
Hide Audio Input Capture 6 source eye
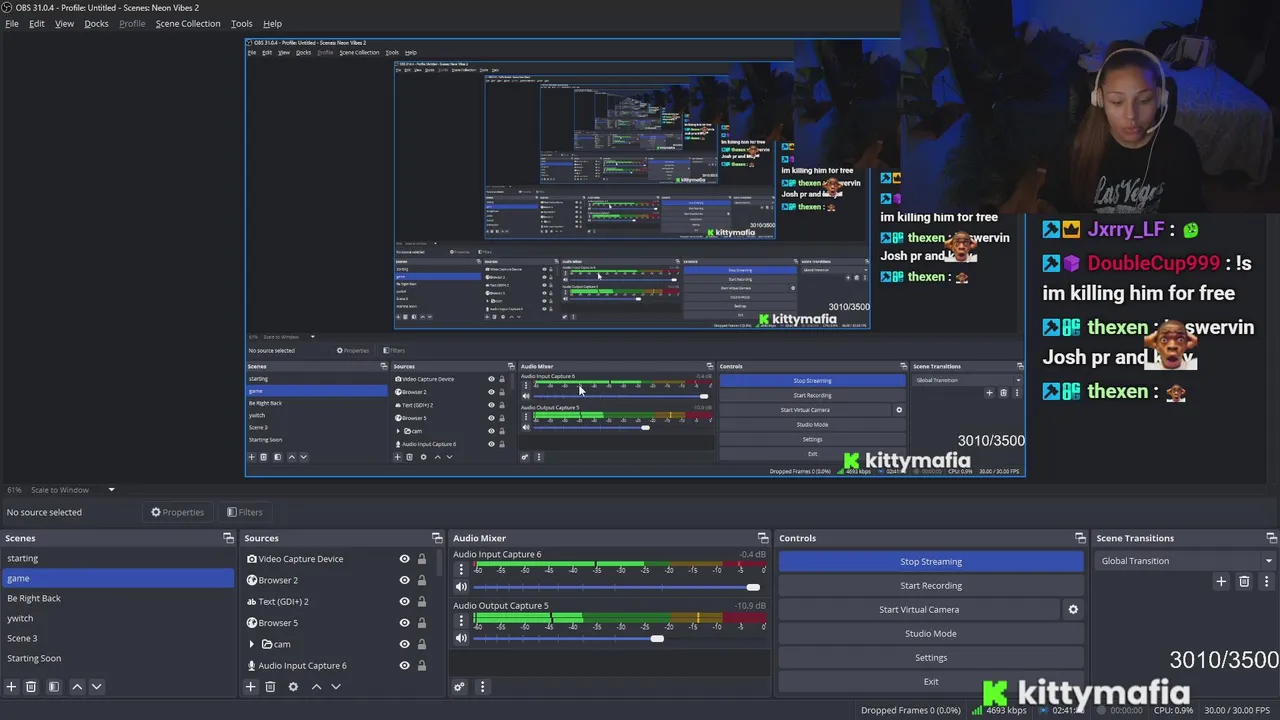pos(404,665)
